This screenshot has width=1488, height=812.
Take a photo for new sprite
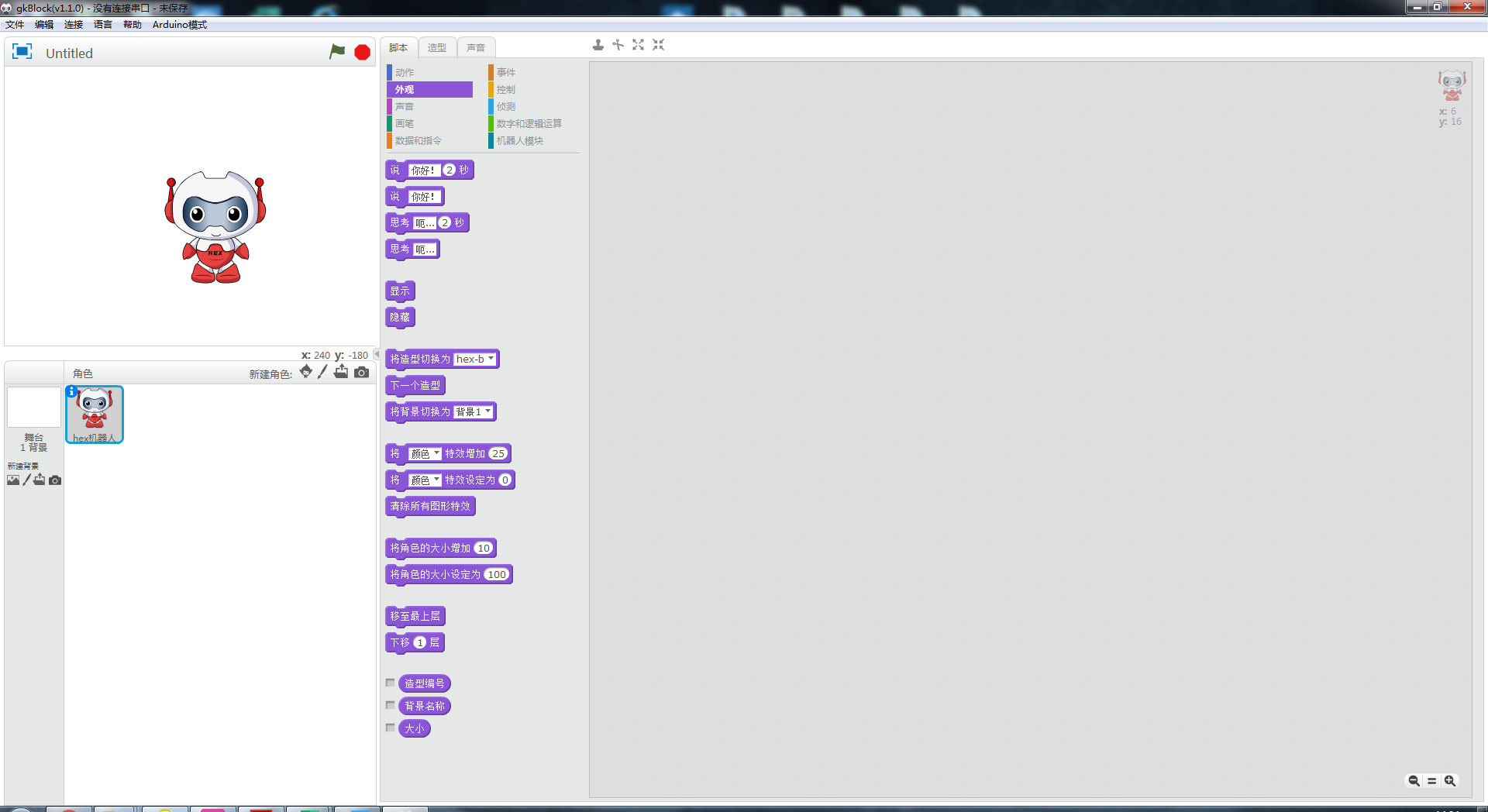click(362, 372)
